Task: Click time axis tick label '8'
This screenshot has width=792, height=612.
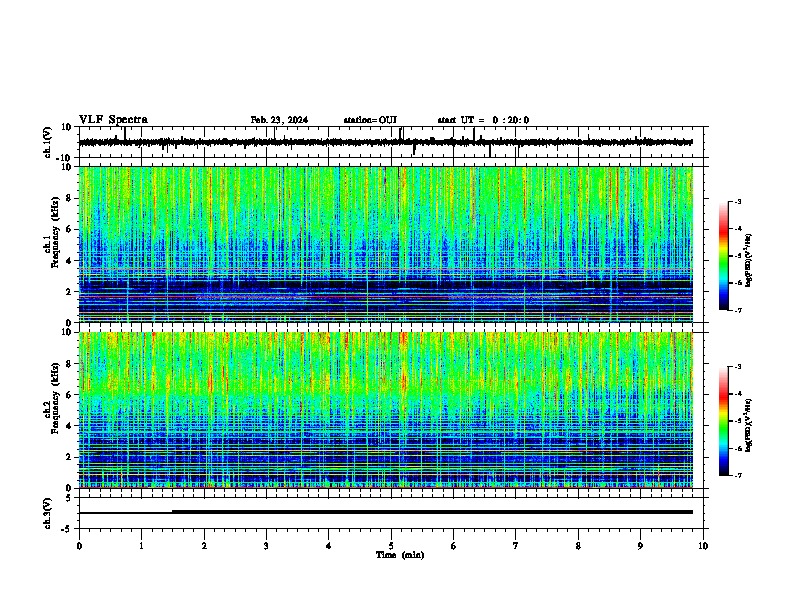Action: point(578,546)
